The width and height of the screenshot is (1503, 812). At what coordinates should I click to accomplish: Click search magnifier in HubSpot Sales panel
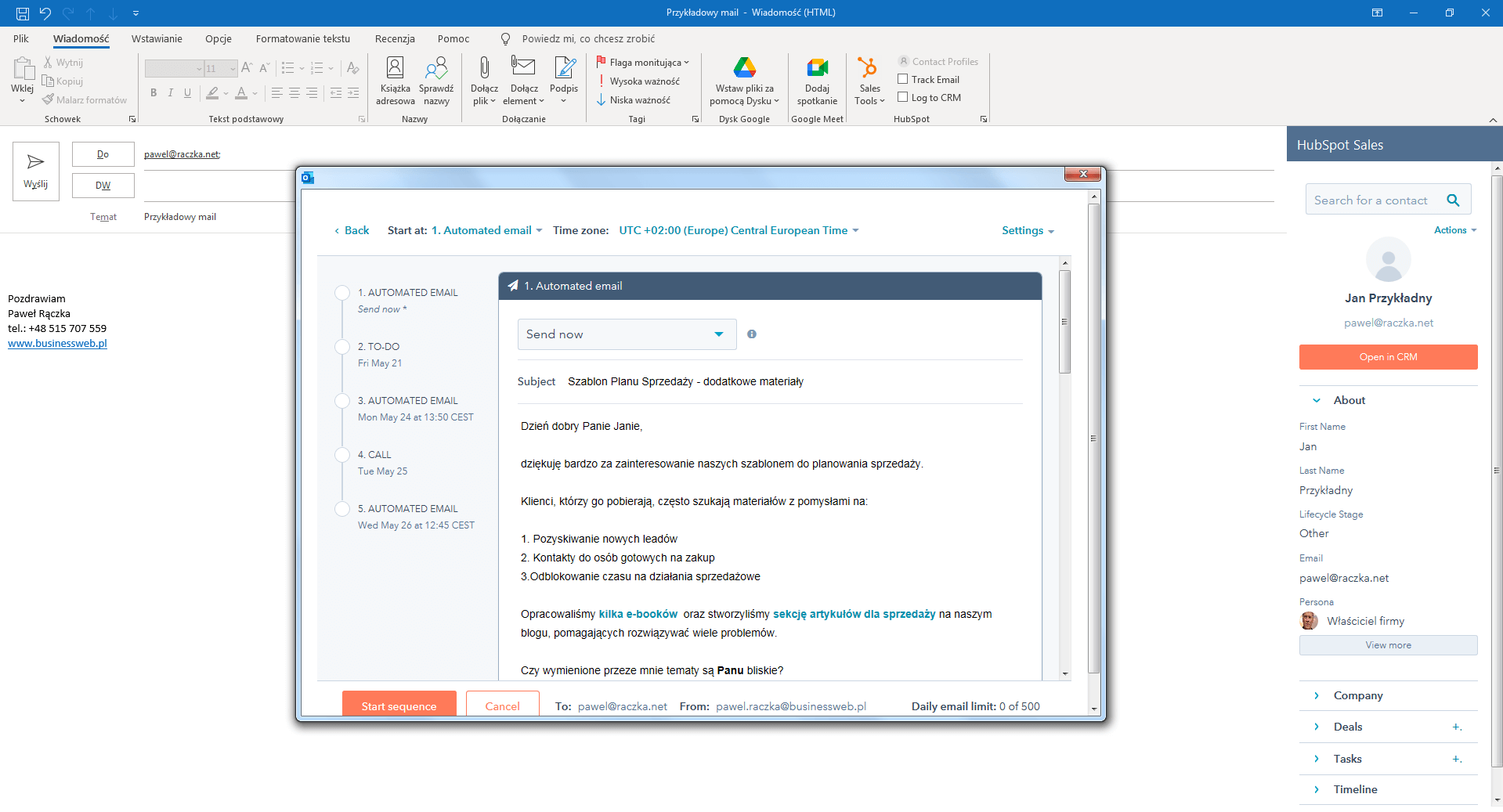[x=1453, y=200]
